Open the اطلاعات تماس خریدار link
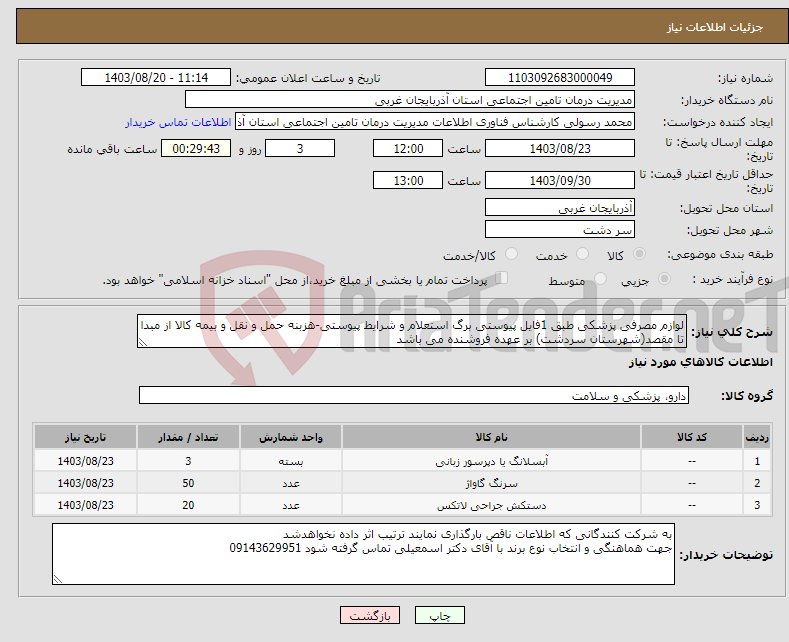This screenshot has width=789, height=642. [x=178, y=122]
